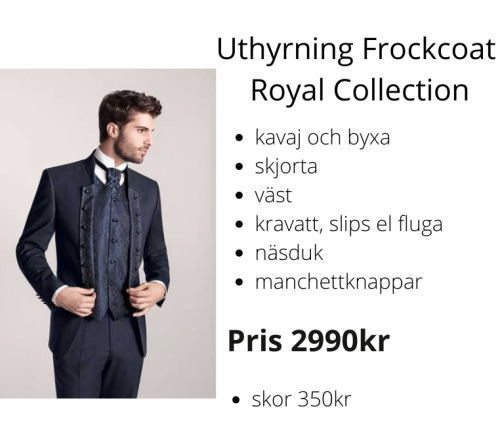The image size is (500, 430).
Task: Click the bullet next to 'näsduk'
Action: coord(239,253)
